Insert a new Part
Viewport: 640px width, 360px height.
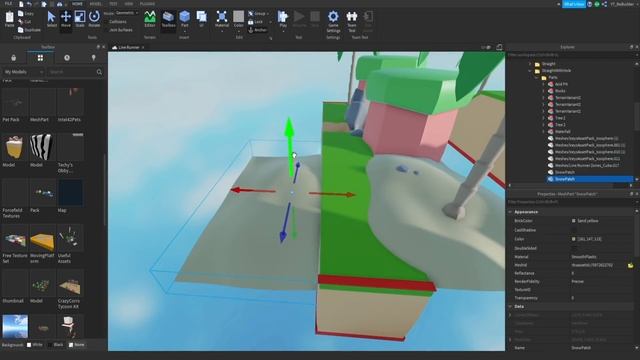(184, 19)
